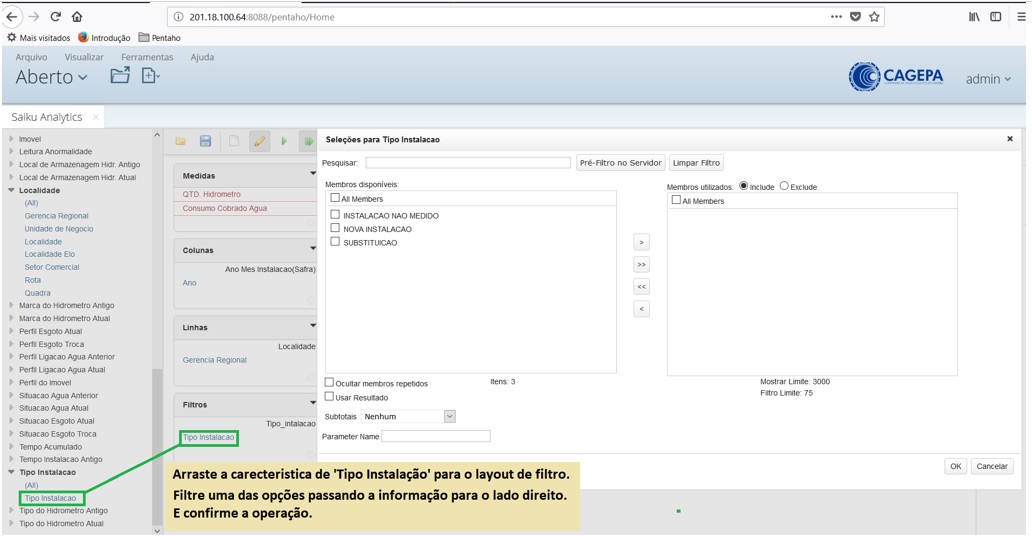Click the move all left '<<' arrow

[642, 287]
